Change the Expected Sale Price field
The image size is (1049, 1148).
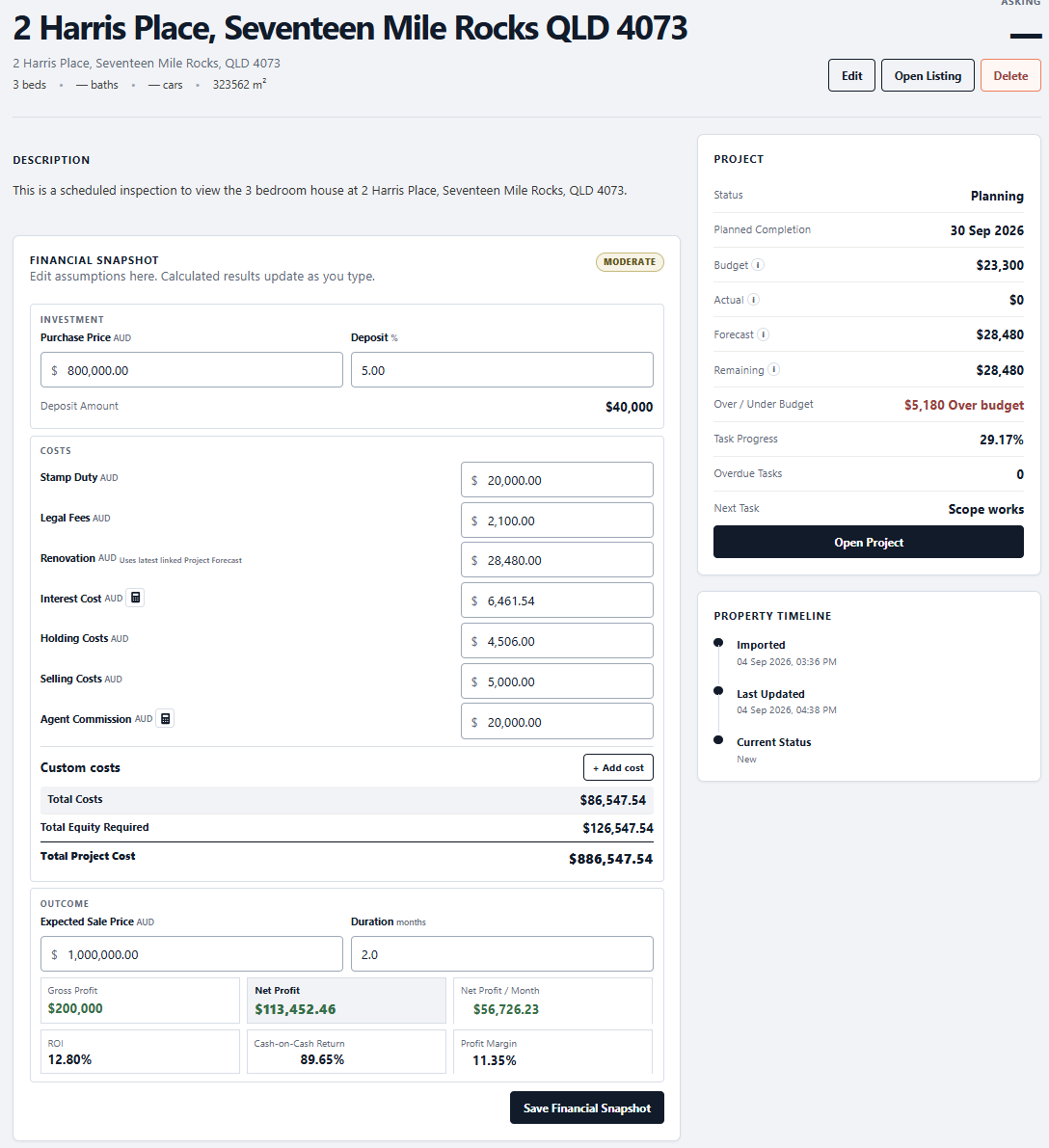pos(191,954)
